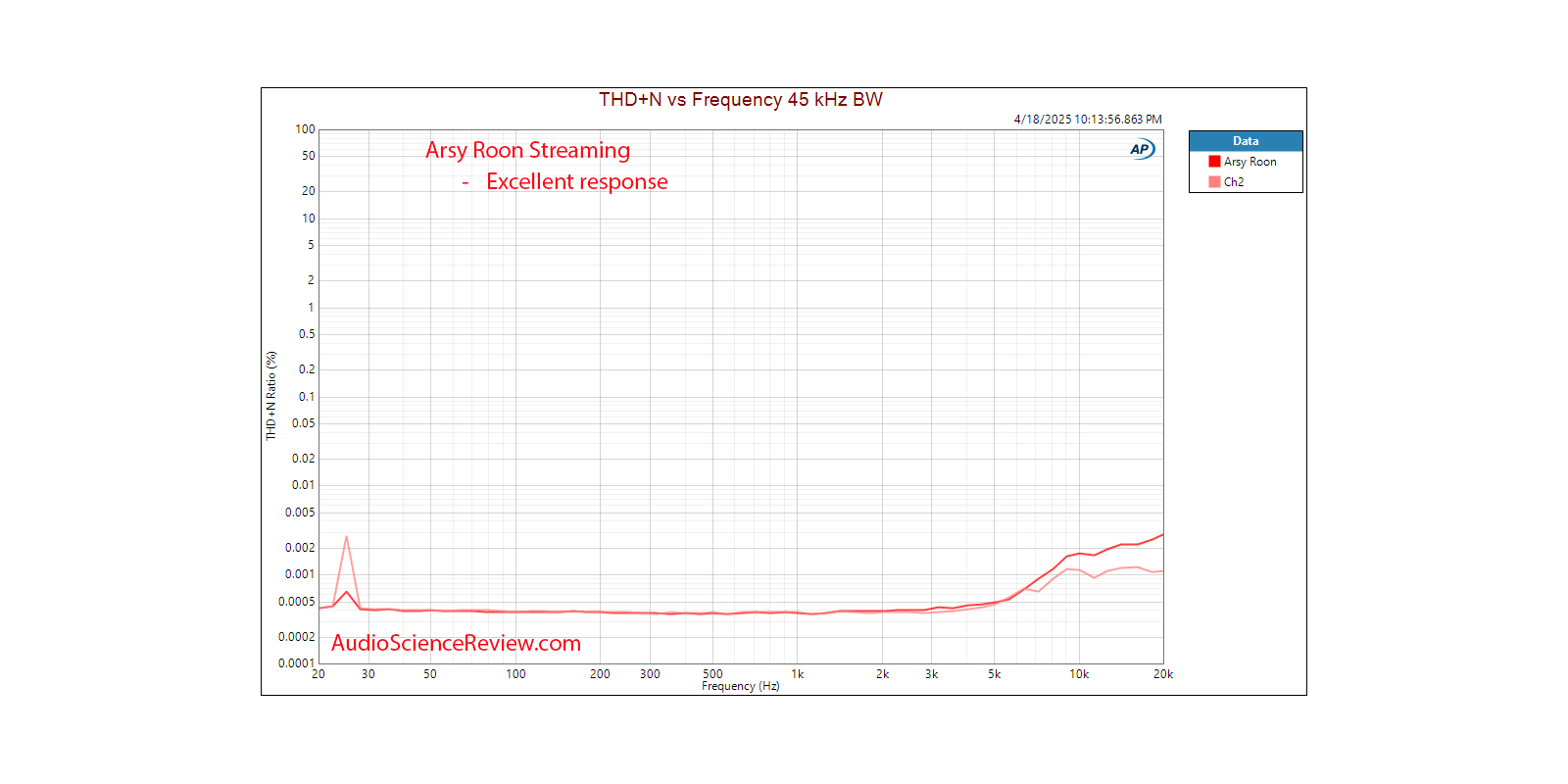Screen dimensions: 1568x784
Task: Click the pink Ch2 legend swatch
Action: point(1214,182)
